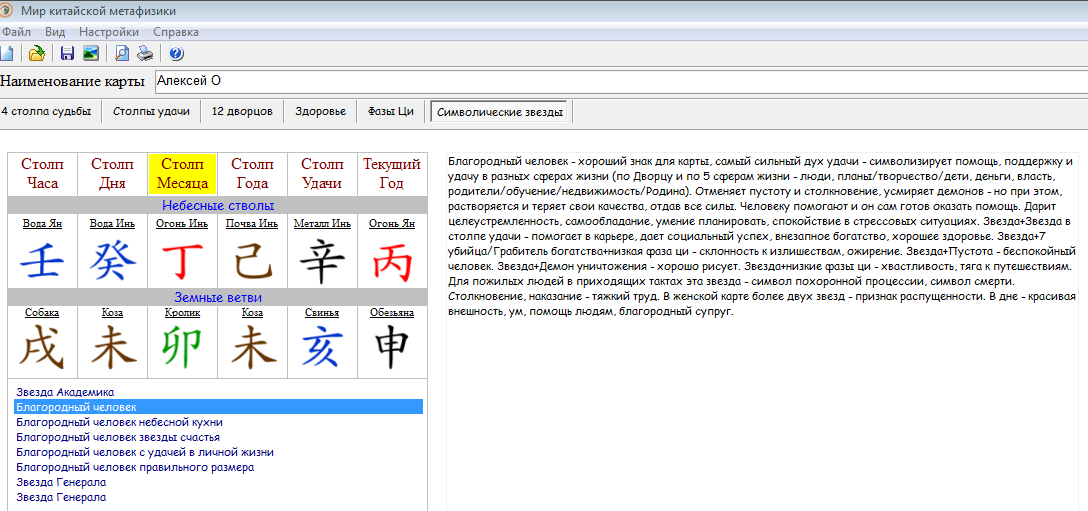Viewport: 1088px width, 511px height.
Task: Open print preview with magnifier icon
Action: click(121, 53)
